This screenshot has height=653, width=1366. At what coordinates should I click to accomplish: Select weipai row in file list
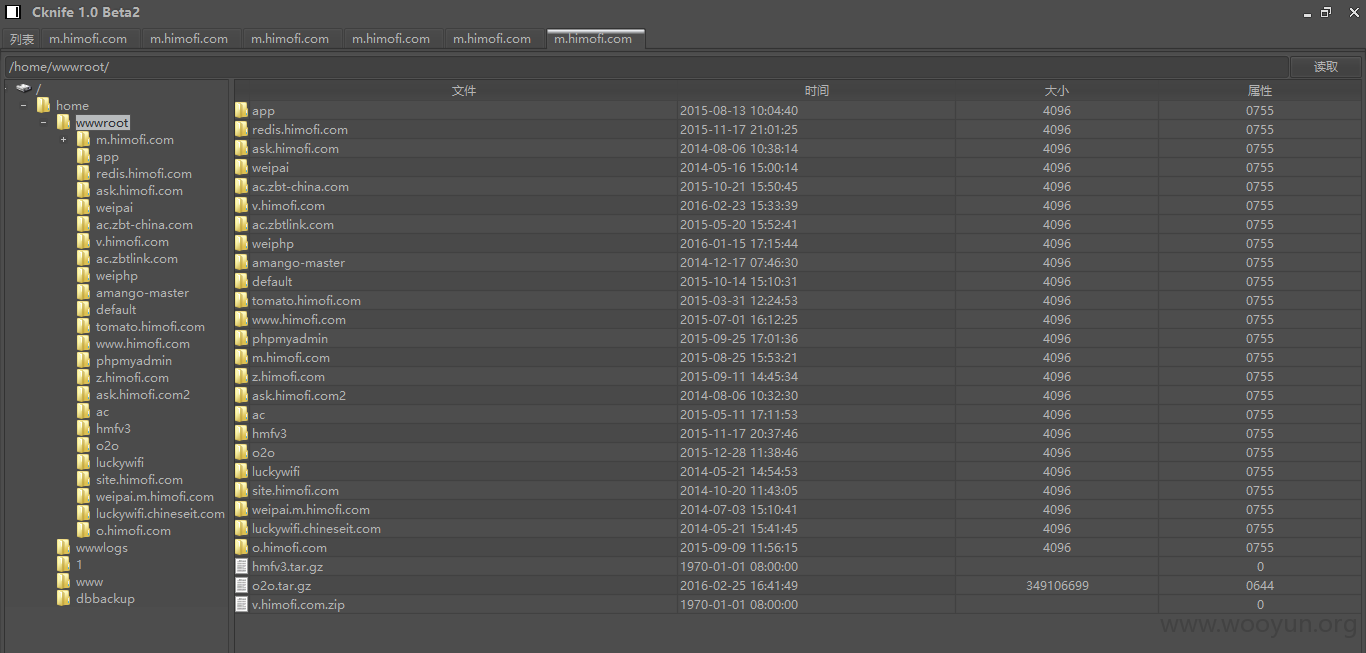click(x=798, y=167)
